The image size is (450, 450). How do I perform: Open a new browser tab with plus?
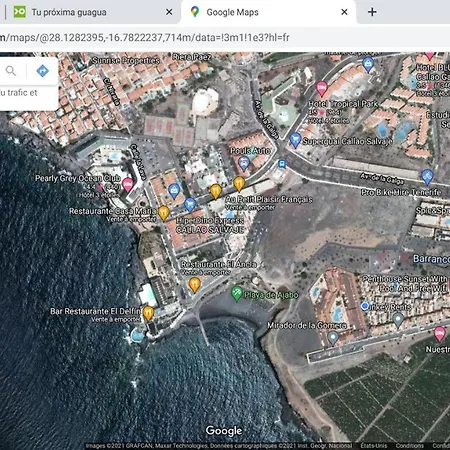(372, 12)
